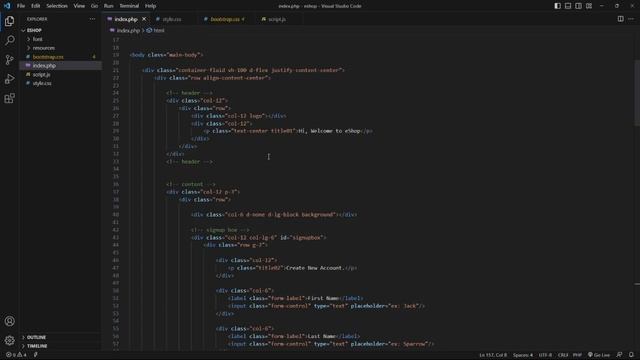Open the View menu
The height and width of the screenshot is (360, 640).
tap(79, 6)
